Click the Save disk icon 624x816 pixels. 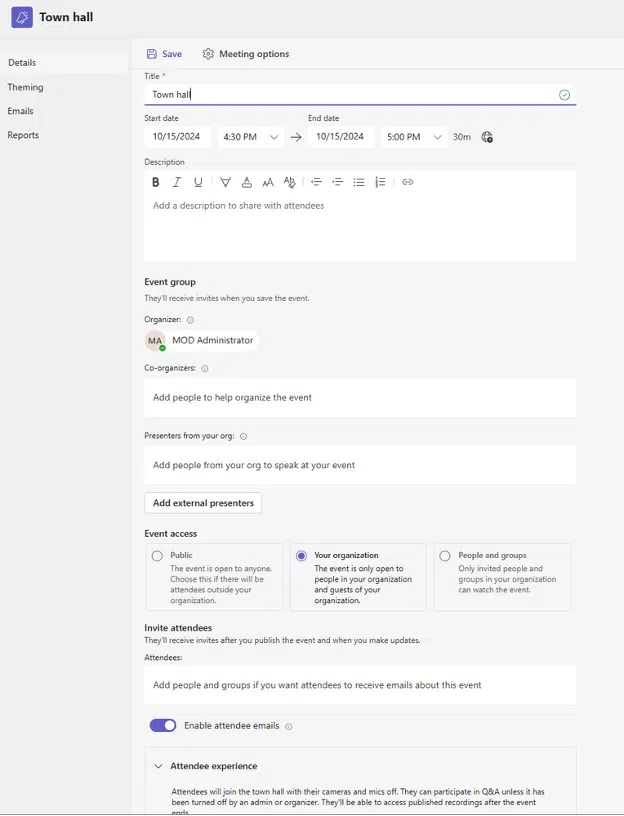[151, 54]
